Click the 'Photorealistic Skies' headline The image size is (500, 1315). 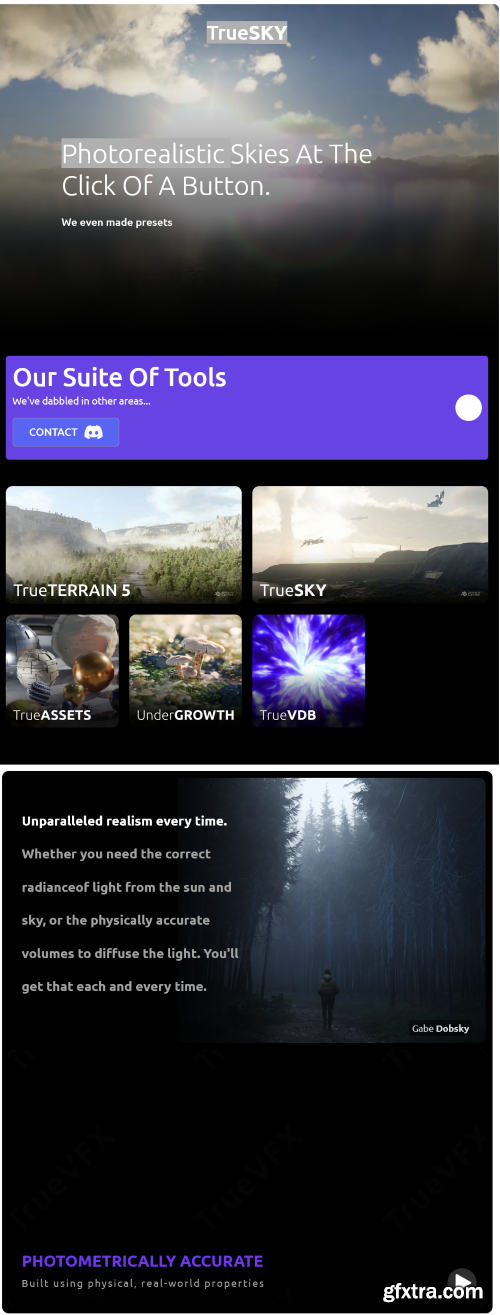coord(217,169)
